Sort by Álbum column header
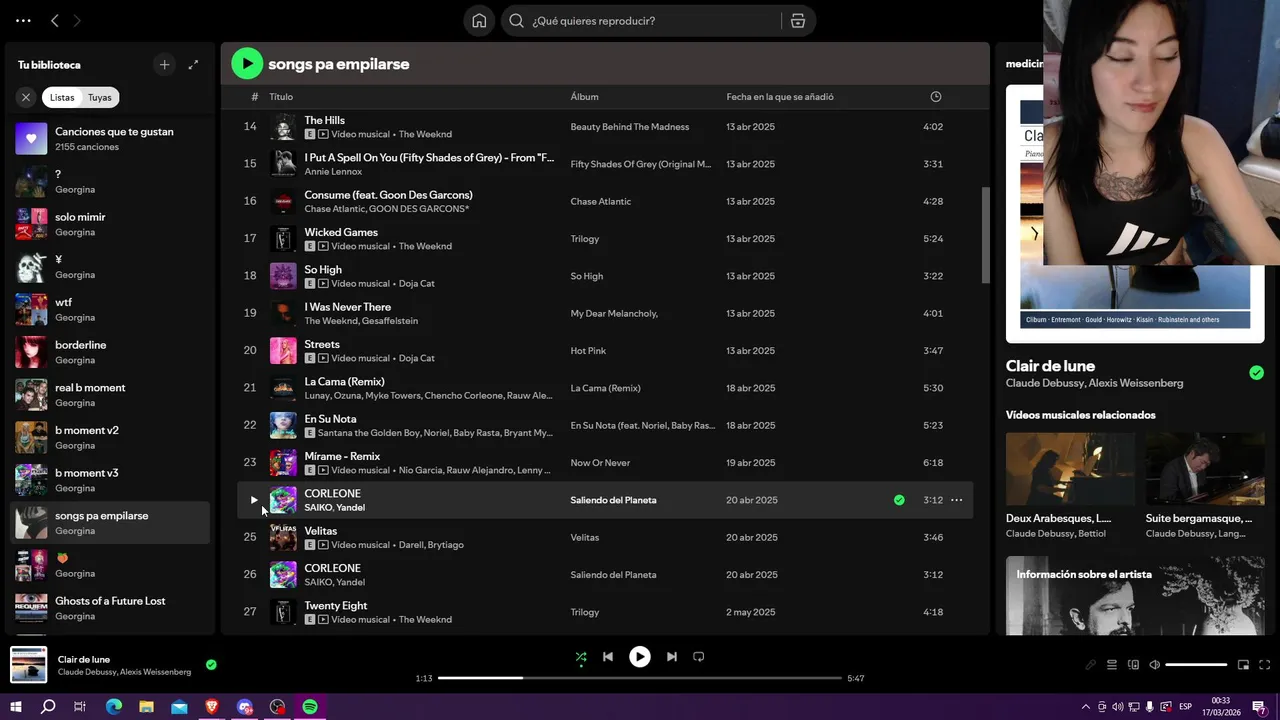The width and height of the screenshot is (1280, 720). tap(584, 97)
